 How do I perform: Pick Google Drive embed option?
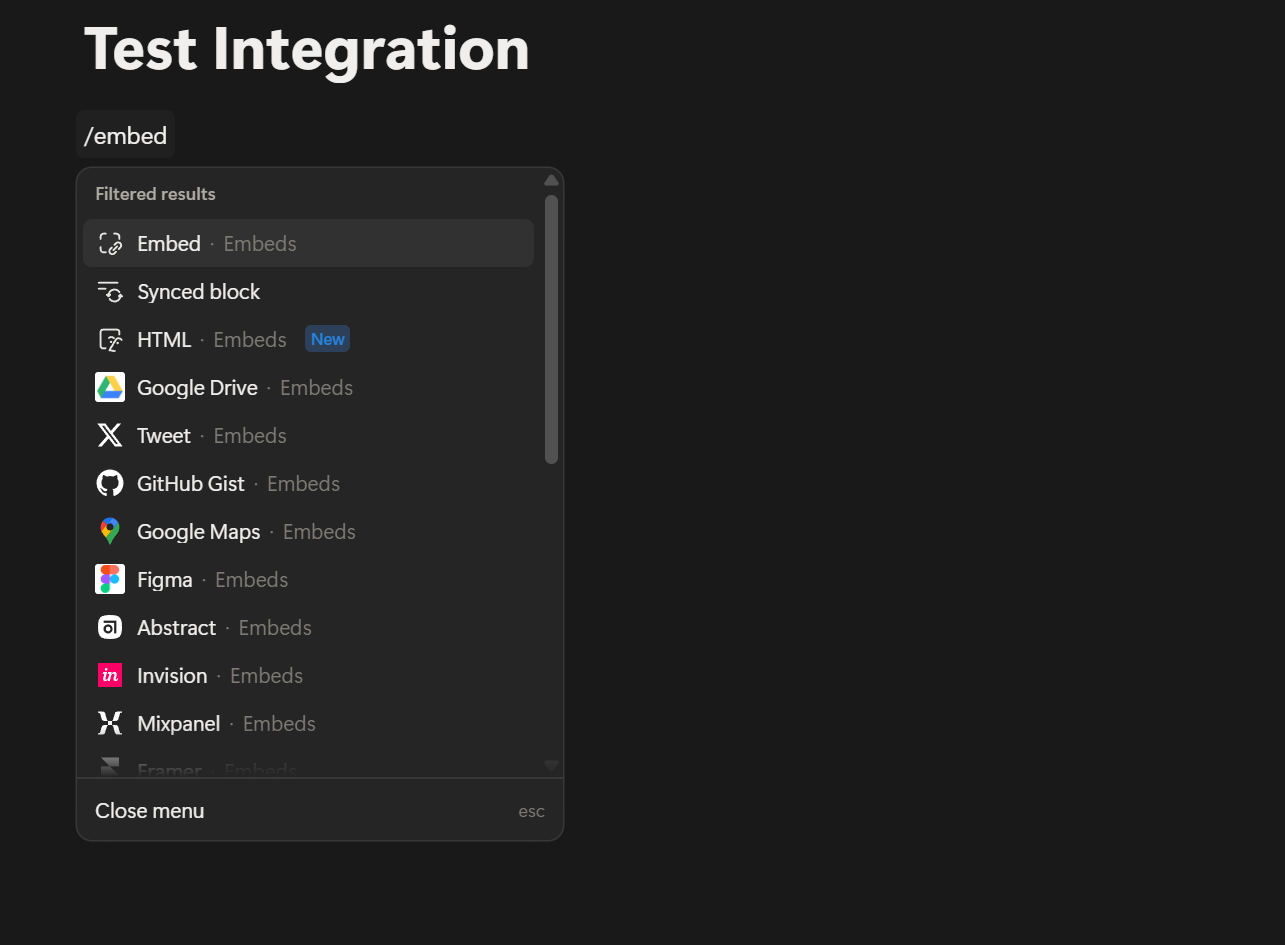tap(309, 388)
